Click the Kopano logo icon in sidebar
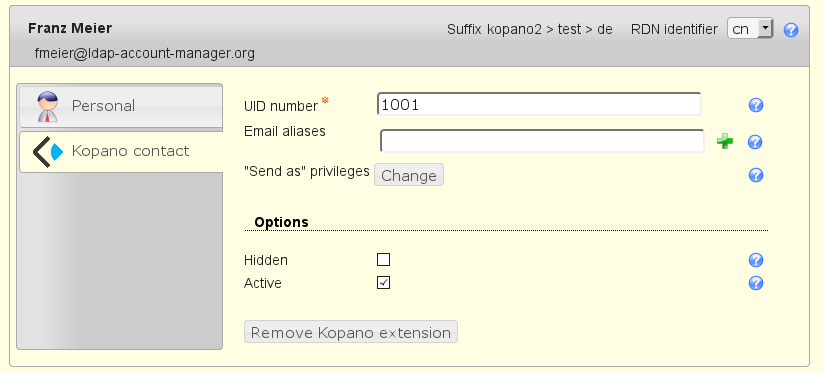The image size is (823, 374). click(x=48, y=152)
